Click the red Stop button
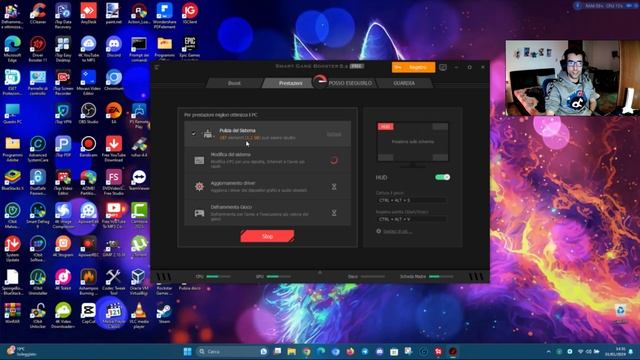 (x=267, y=236)
